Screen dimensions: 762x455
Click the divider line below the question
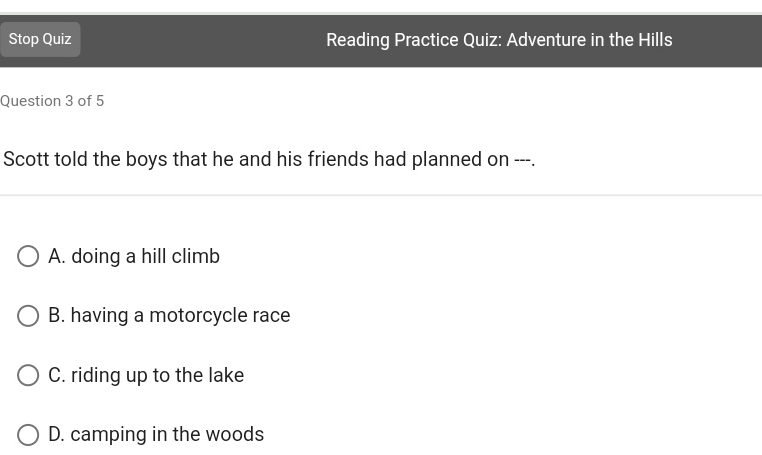[381, 195]
